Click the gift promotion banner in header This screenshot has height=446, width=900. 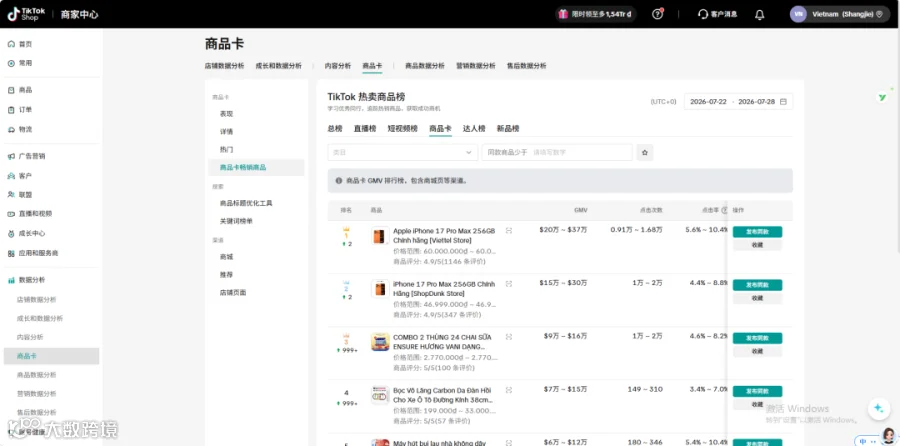tap(596, 14)
